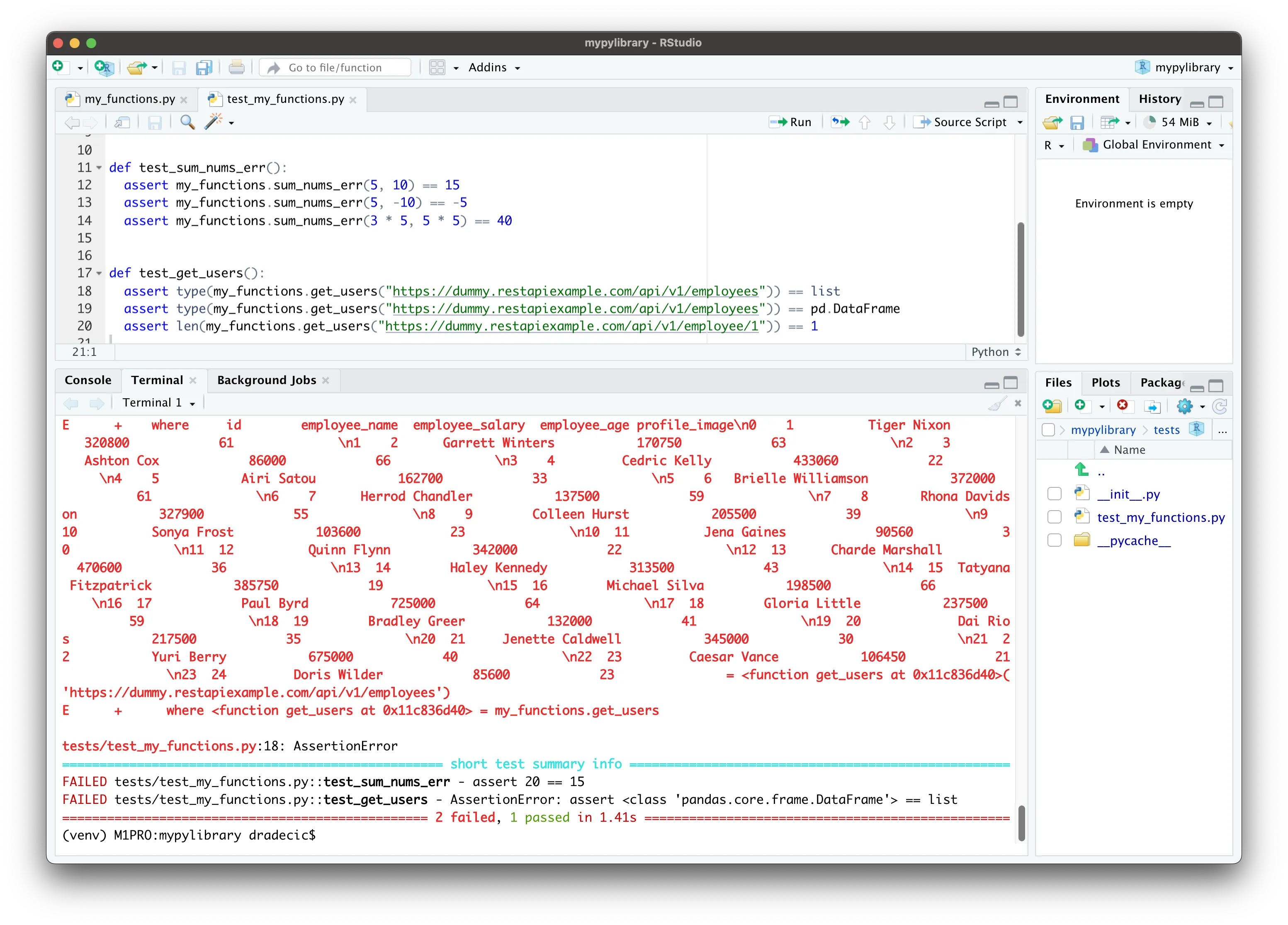Click the mypylibrary breadcrumb link

point(1103,430)
